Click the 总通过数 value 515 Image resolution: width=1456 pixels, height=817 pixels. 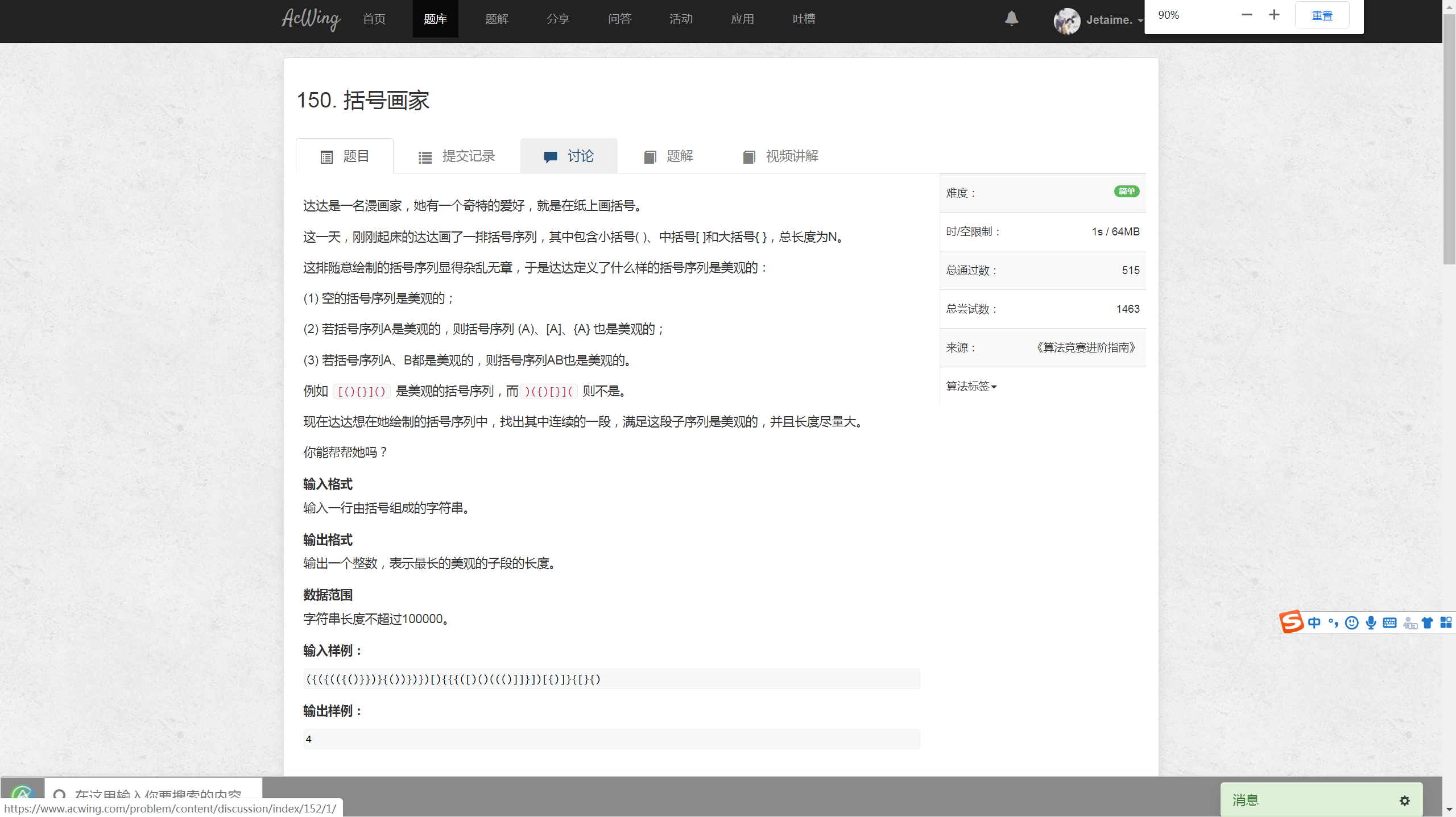pos(1131,270)
